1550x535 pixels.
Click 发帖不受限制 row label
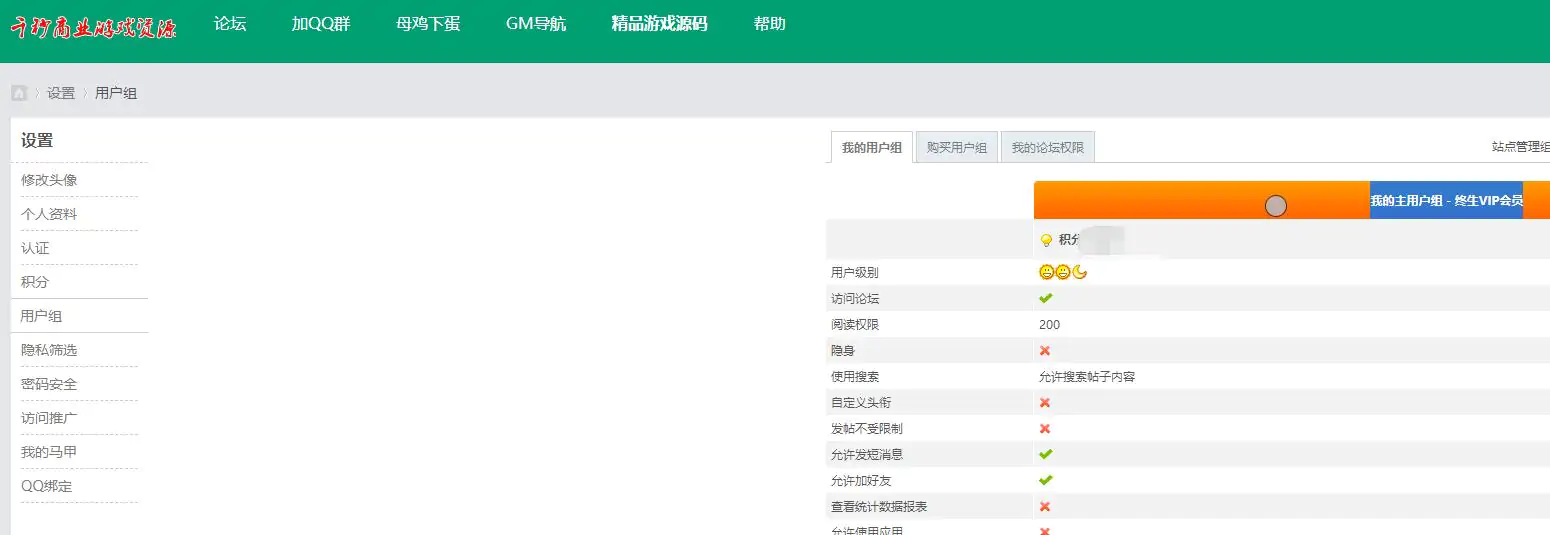click(x=867, y=428)
